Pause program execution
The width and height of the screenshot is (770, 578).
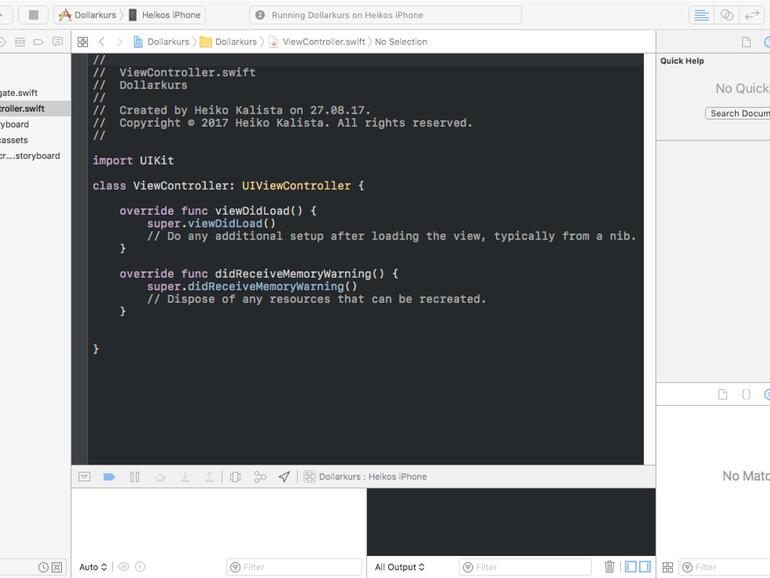135,476
